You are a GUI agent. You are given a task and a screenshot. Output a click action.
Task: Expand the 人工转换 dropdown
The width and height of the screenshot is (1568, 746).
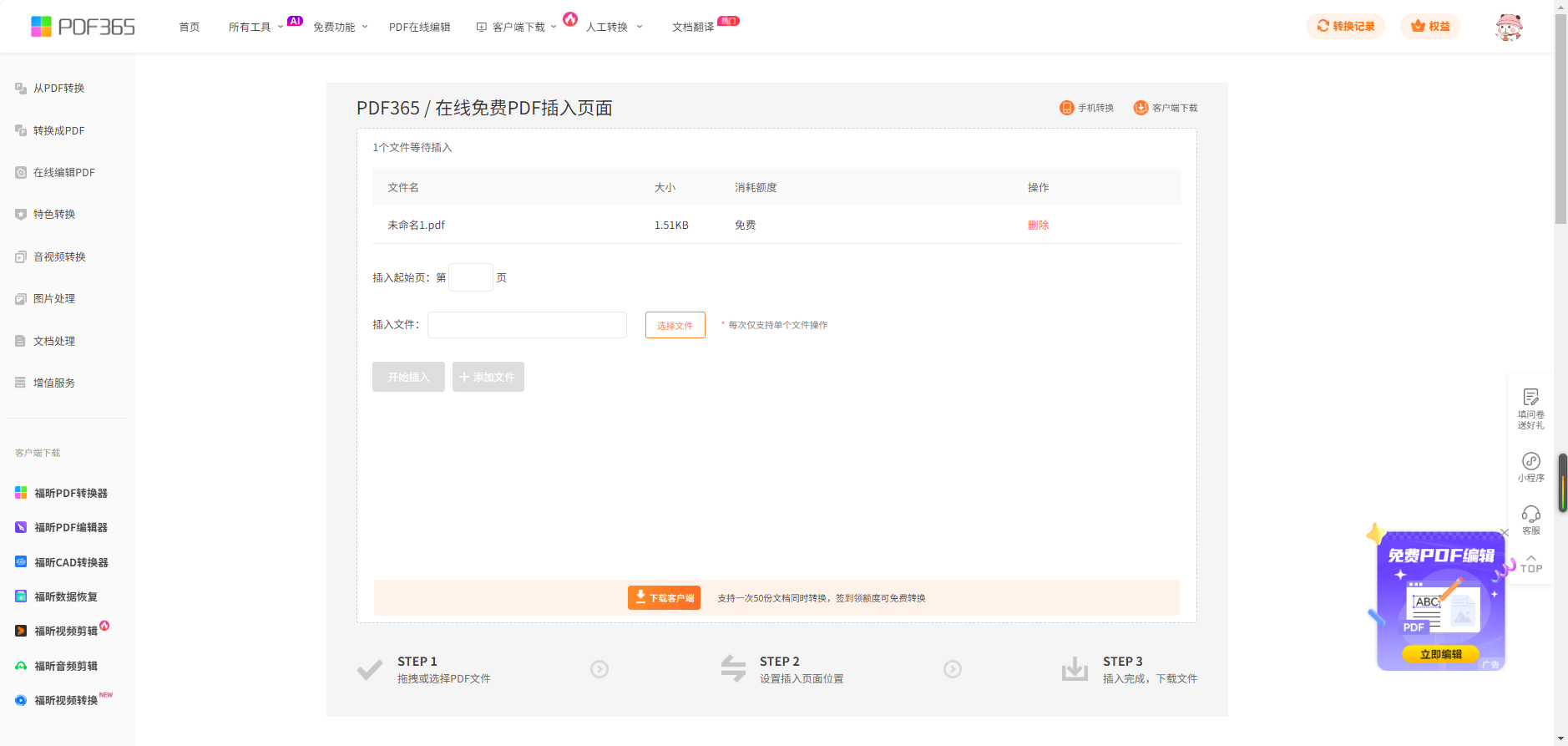click(614, 27)
